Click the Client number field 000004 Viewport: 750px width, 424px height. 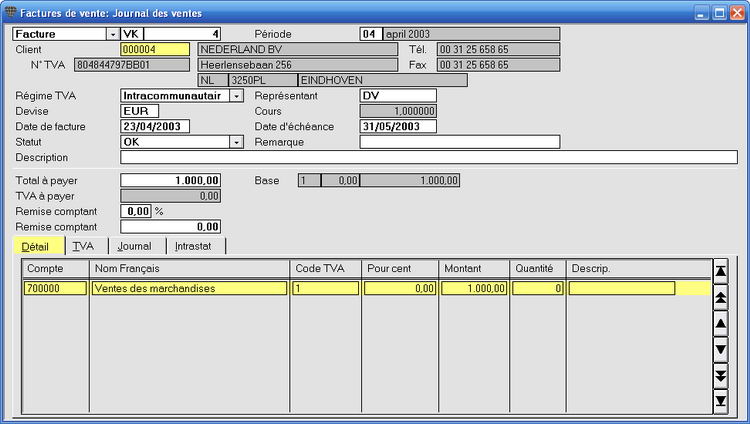[x=154, y=49]
